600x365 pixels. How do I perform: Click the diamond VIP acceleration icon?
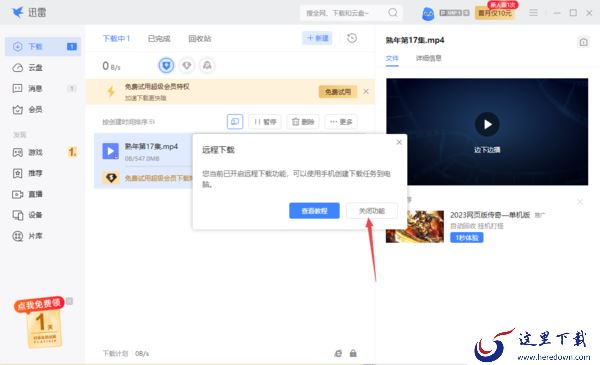coord(187,66)
